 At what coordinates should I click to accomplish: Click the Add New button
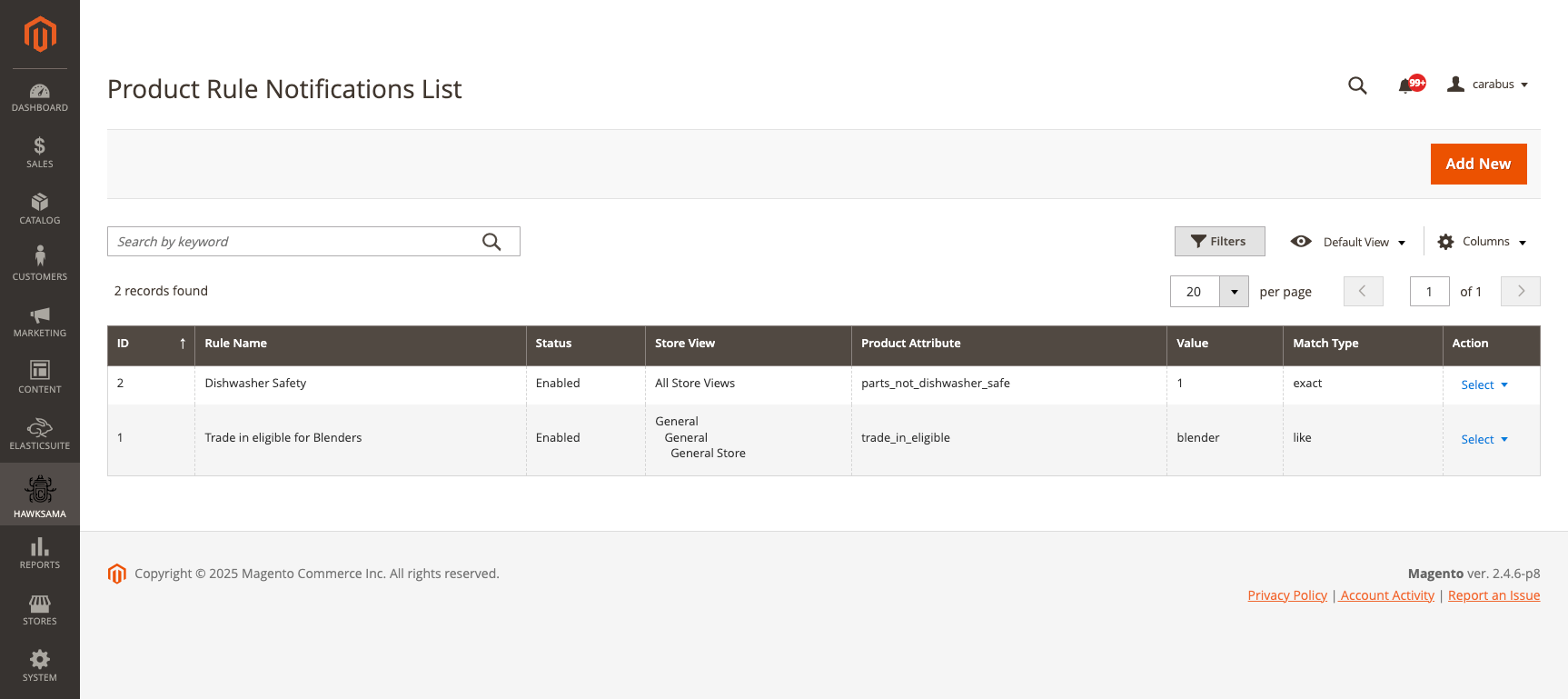1478,165
